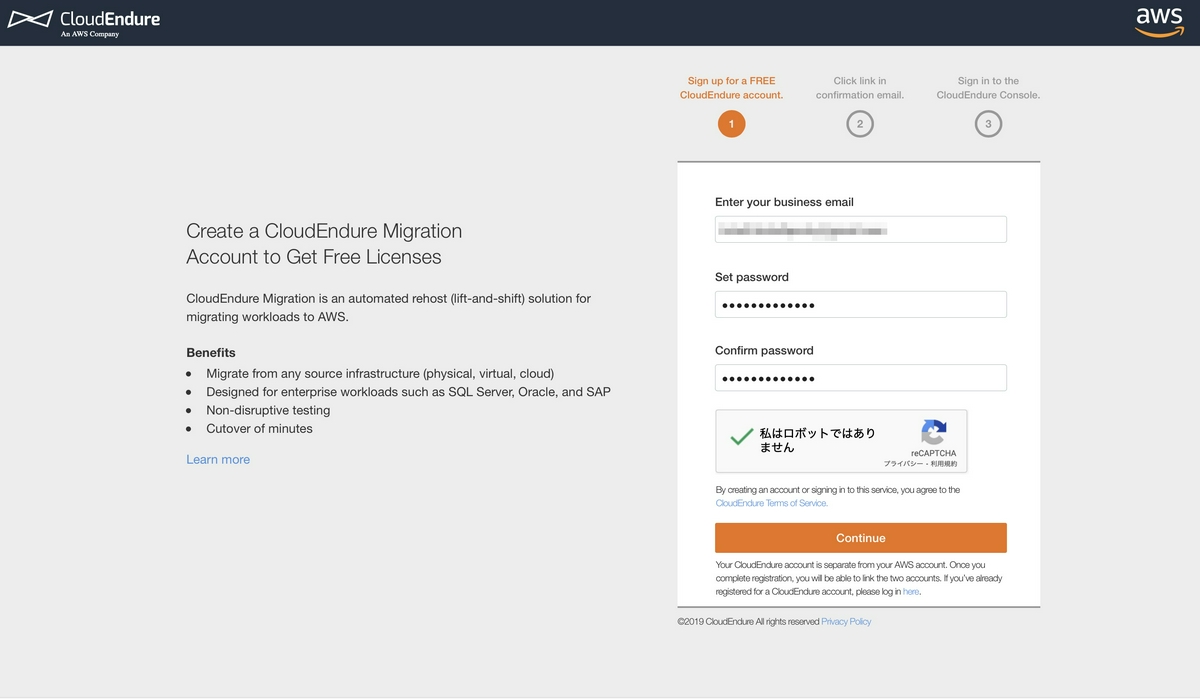Viewport: 1200px width, 699px height.
Task: Click the 'Cutover of minutes' bullet
Action: (x=259, y=429)
